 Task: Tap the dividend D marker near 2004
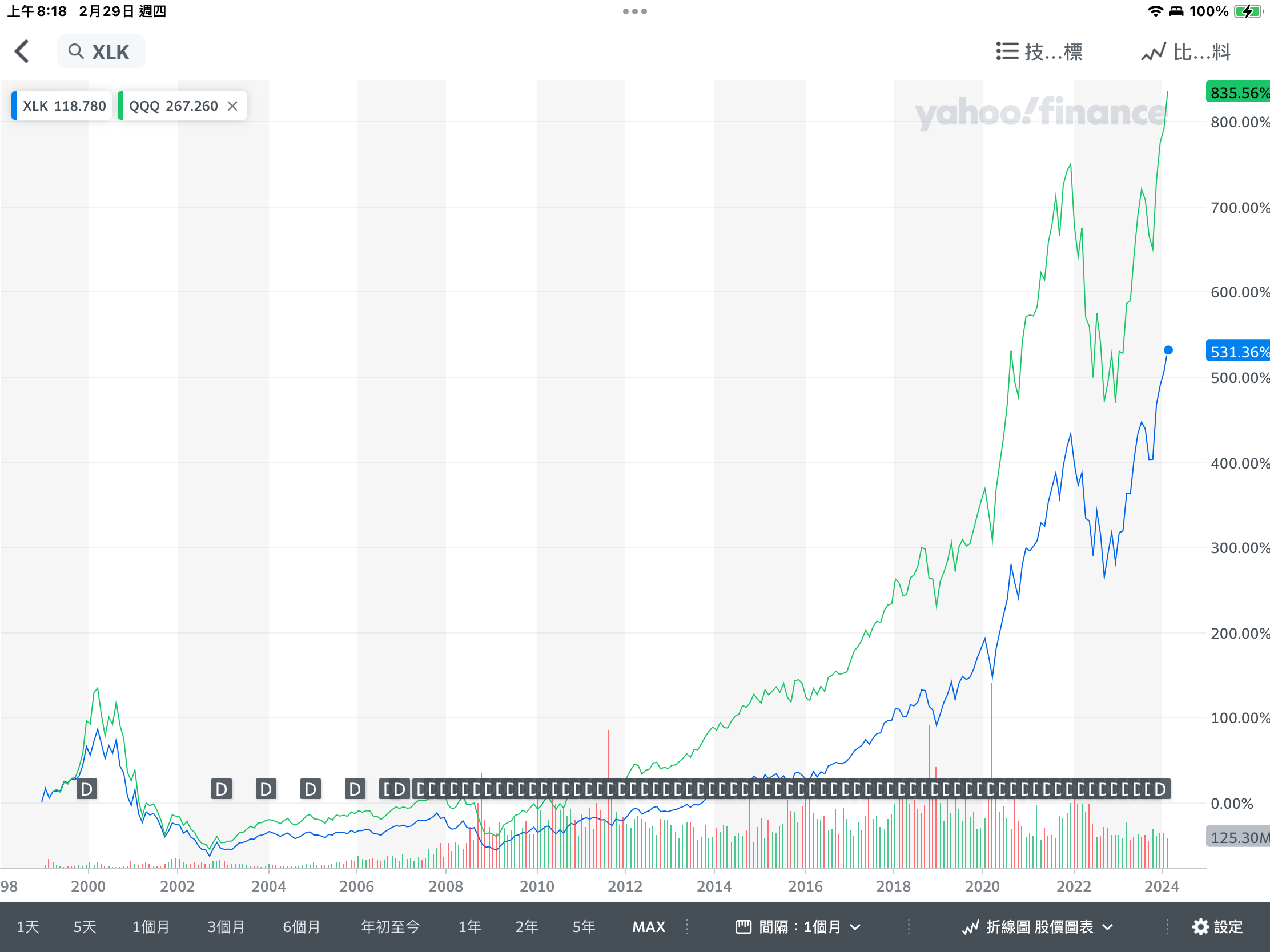pos(266,789)
